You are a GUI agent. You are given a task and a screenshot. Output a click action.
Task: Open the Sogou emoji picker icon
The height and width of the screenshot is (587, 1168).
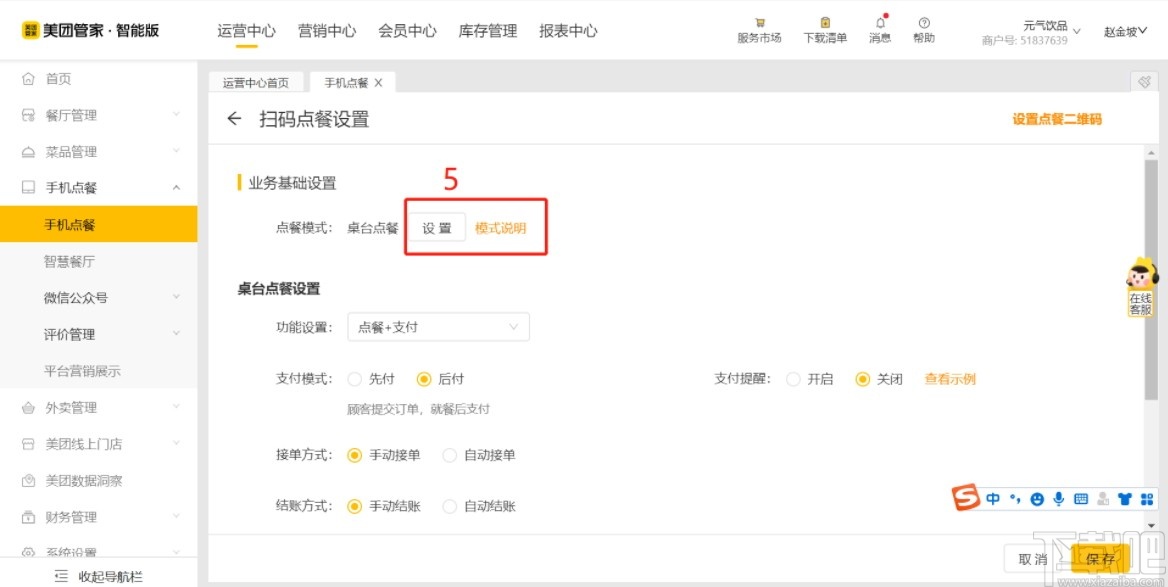[1037, 498]
